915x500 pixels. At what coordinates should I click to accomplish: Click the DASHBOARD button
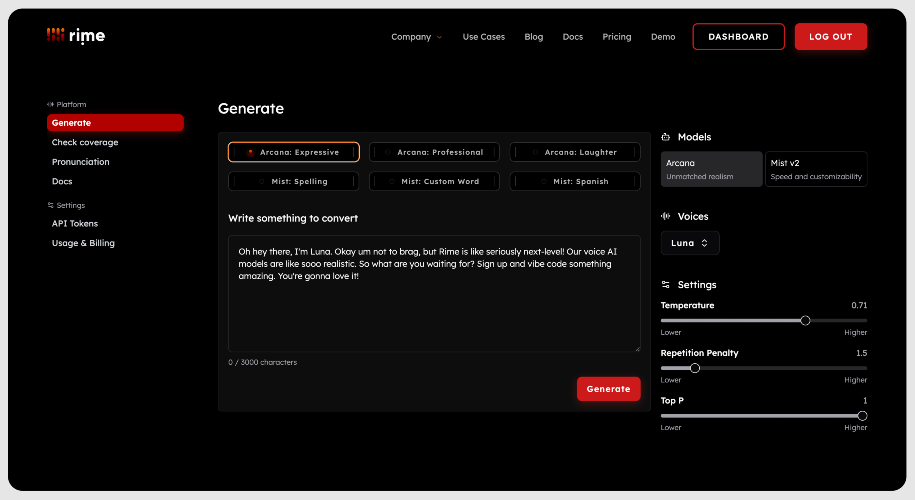[x=738, y=37]
